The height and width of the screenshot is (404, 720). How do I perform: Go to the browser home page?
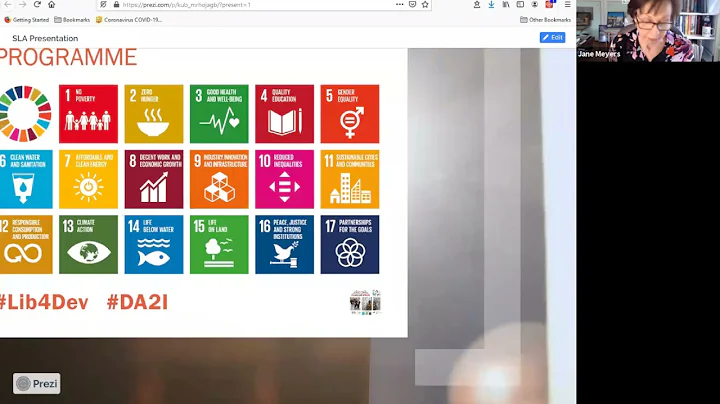[x=51, y=5]
